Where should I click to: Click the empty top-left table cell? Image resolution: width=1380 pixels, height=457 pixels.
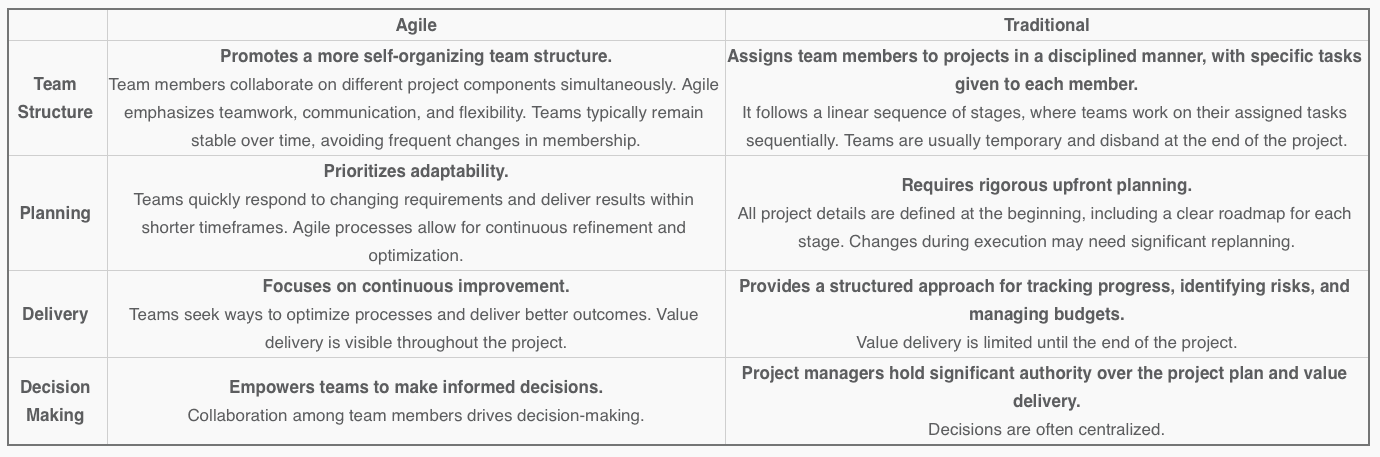click(57, 25)
